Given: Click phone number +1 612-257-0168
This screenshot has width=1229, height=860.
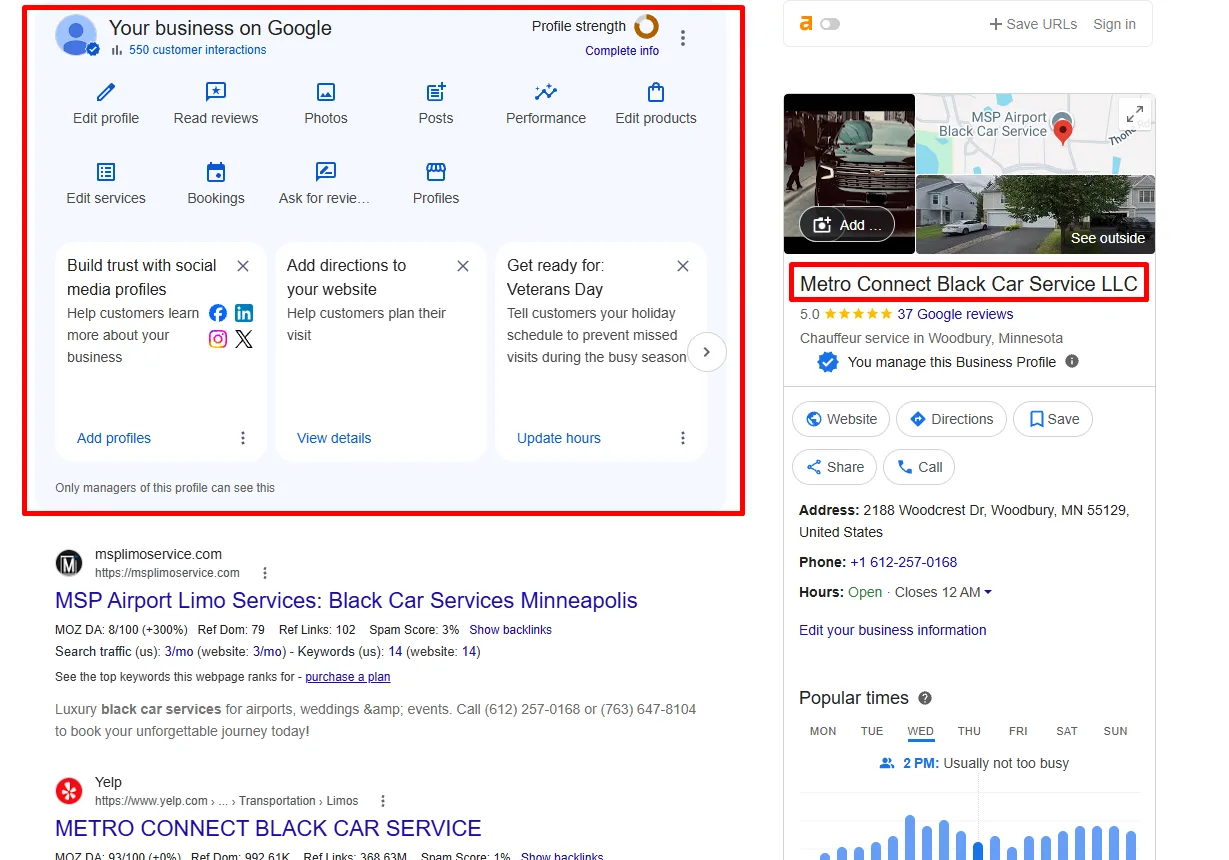Looking at the screenshot, I should [904, 562].
